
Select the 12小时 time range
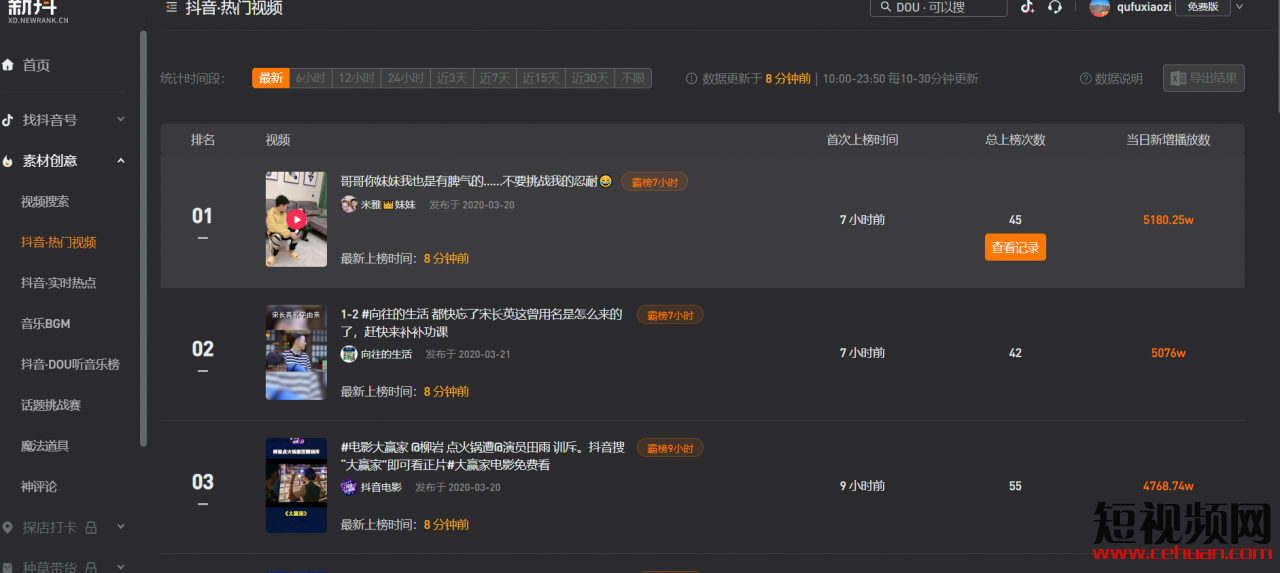(356, 78)
